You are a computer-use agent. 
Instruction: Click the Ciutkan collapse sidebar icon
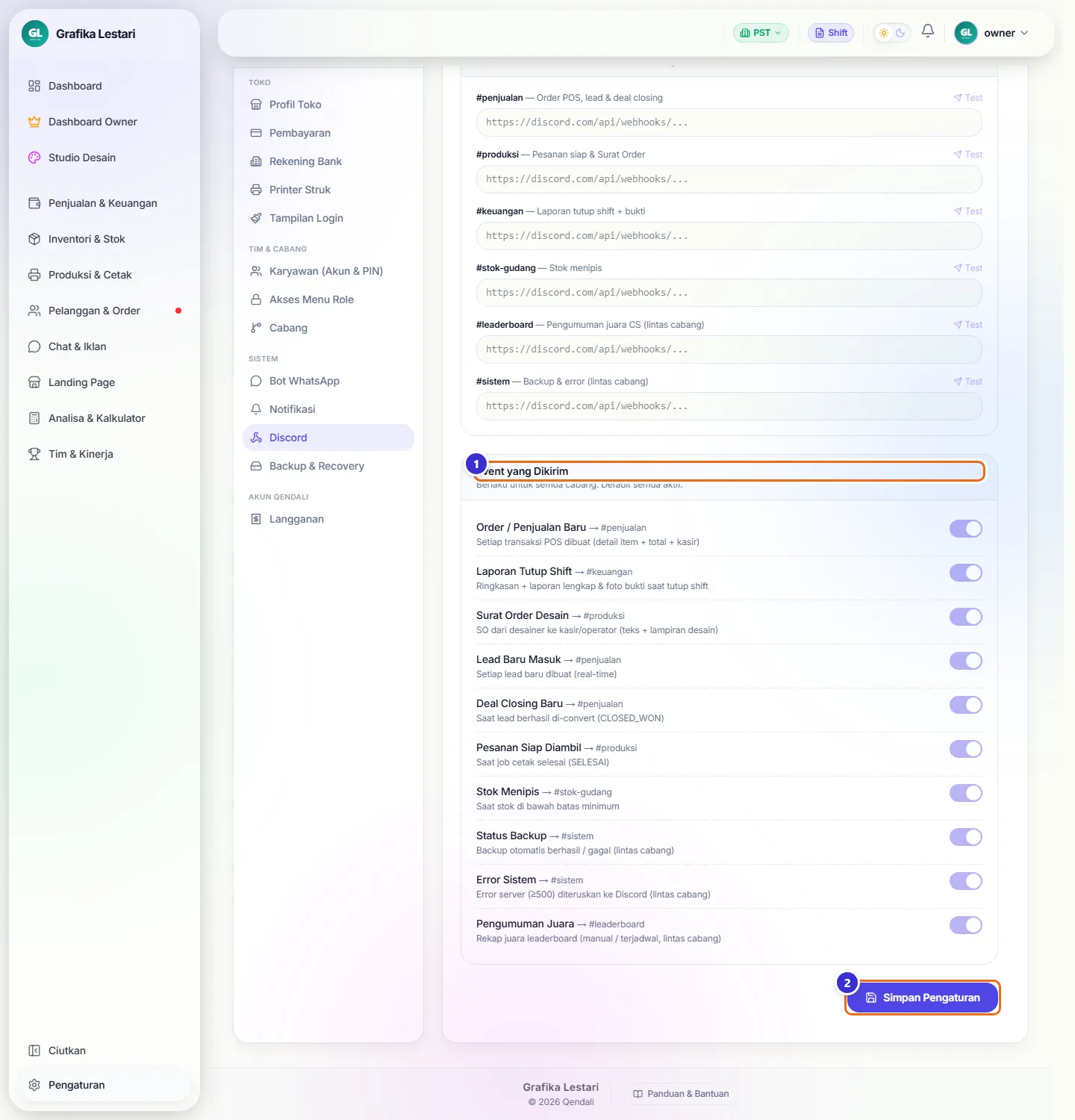(x=34, y=1051)
